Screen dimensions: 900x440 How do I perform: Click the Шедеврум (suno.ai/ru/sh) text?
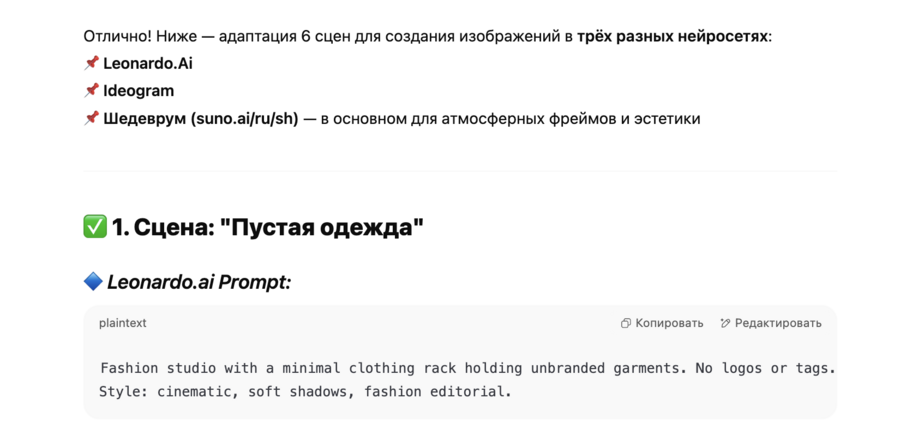click(200, 119)
